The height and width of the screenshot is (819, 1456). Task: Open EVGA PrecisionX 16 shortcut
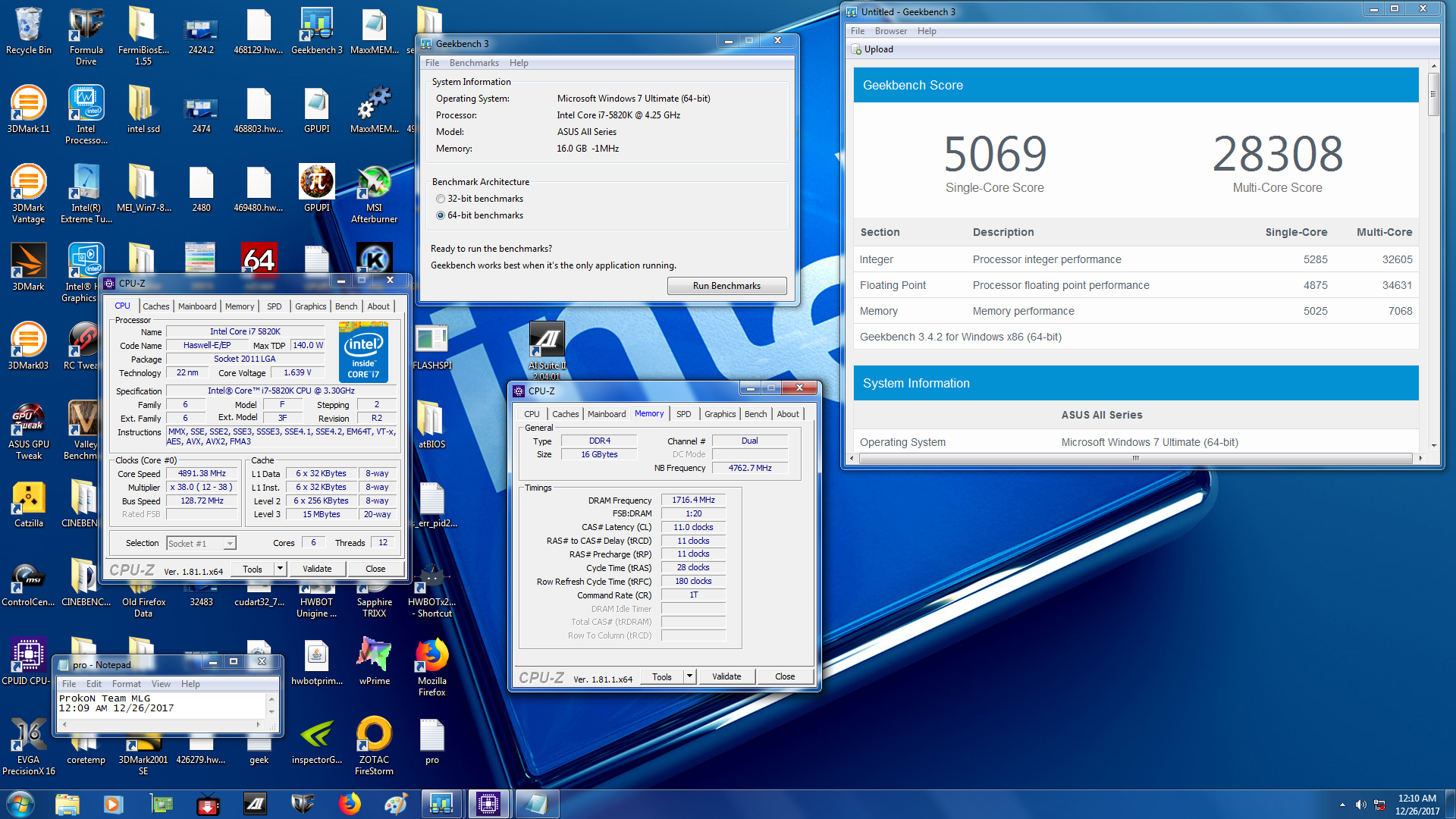[28, 746]
